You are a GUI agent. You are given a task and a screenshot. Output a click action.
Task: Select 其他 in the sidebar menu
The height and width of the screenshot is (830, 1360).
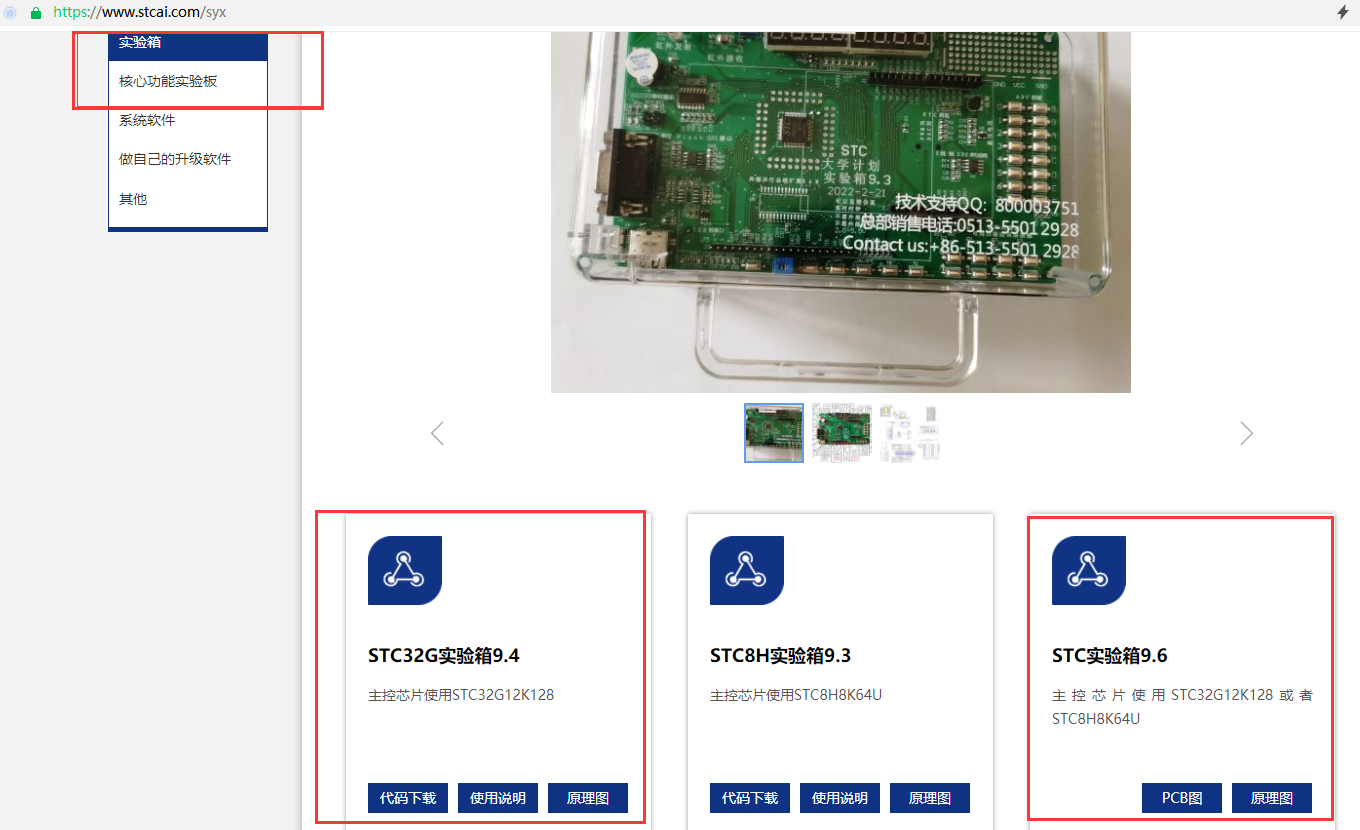(188, 199)
